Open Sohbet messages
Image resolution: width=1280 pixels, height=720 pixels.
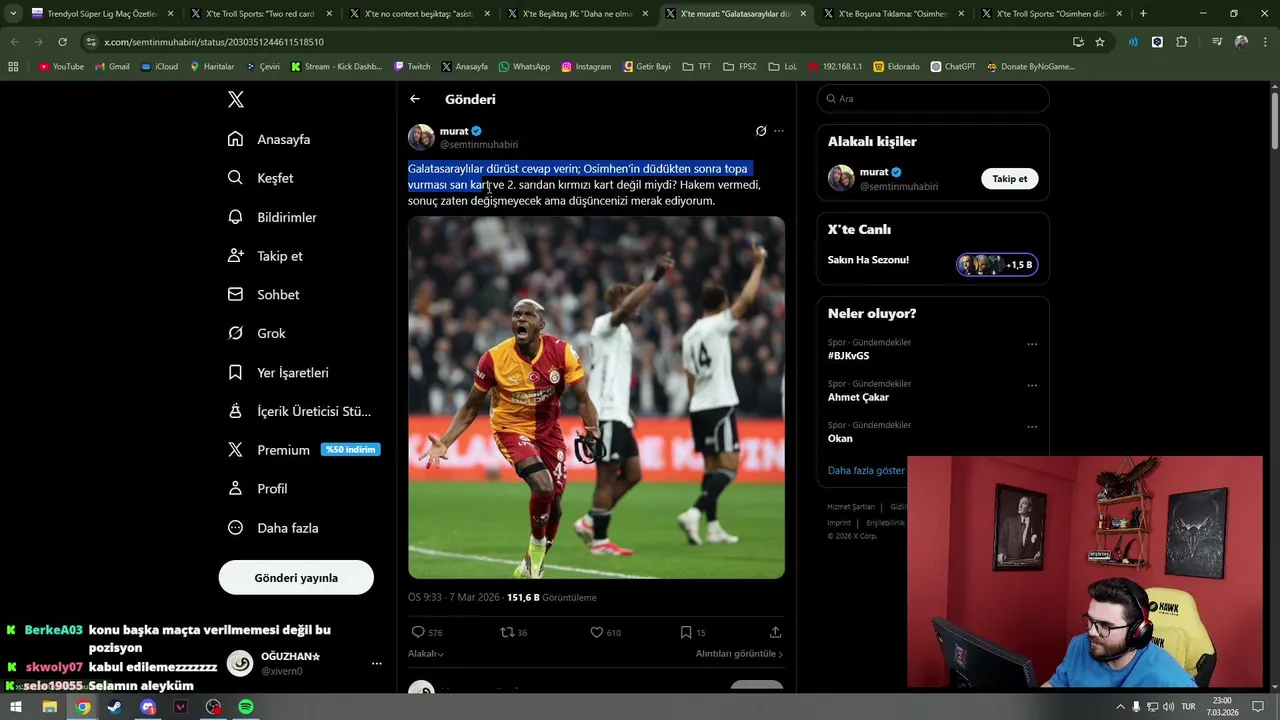click(x=263, y=294)
